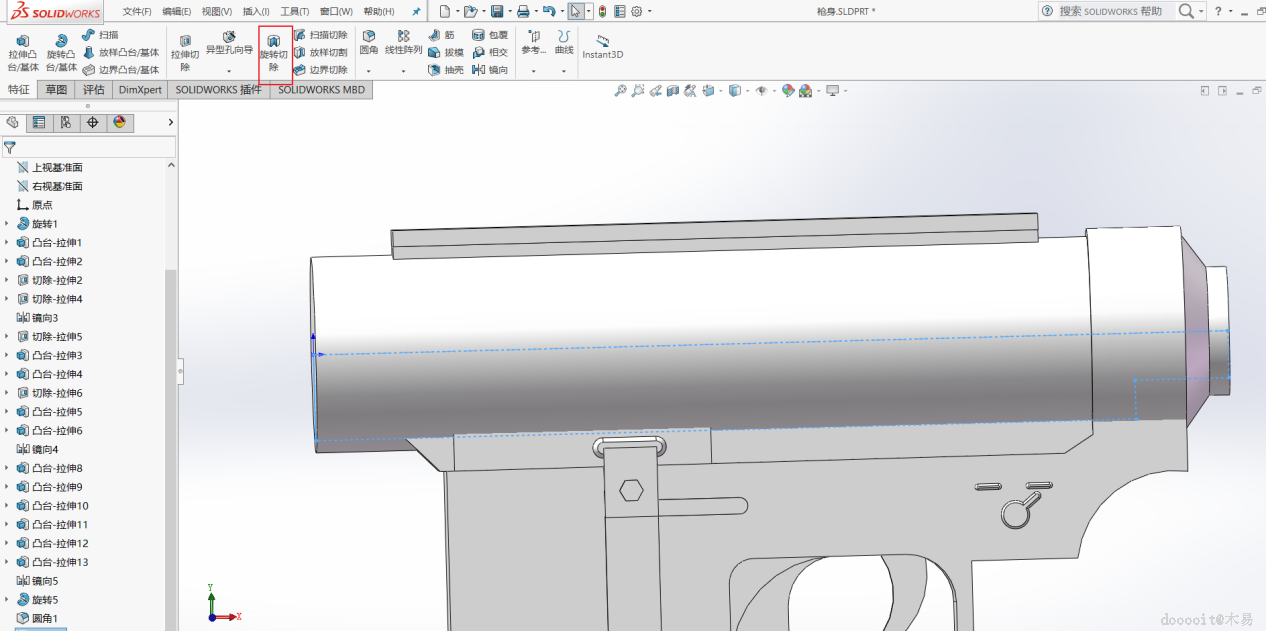Switch to the 草图 sketch tab
The height and width of the screenshot is (631, 1266).
(x=56, y=89)
